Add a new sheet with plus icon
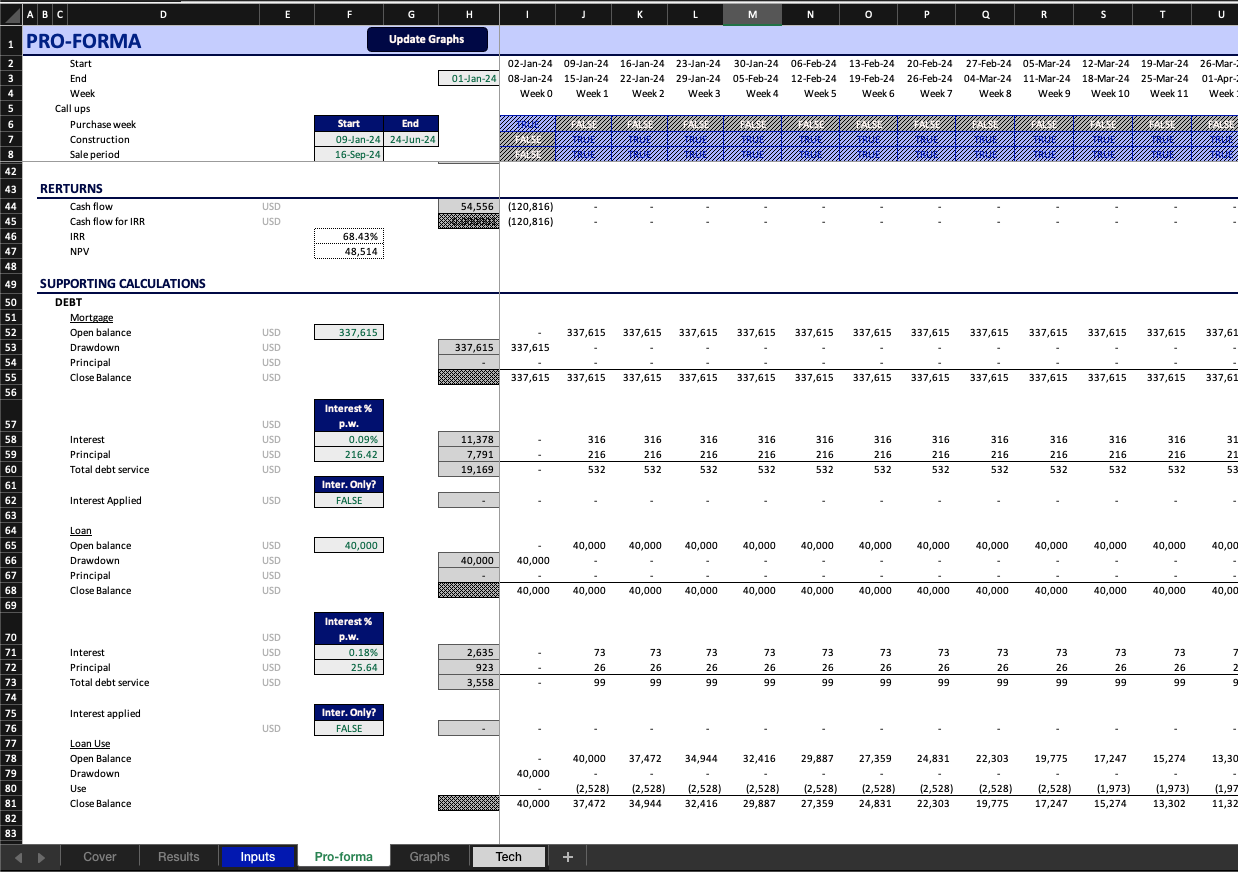 (567, 857)
